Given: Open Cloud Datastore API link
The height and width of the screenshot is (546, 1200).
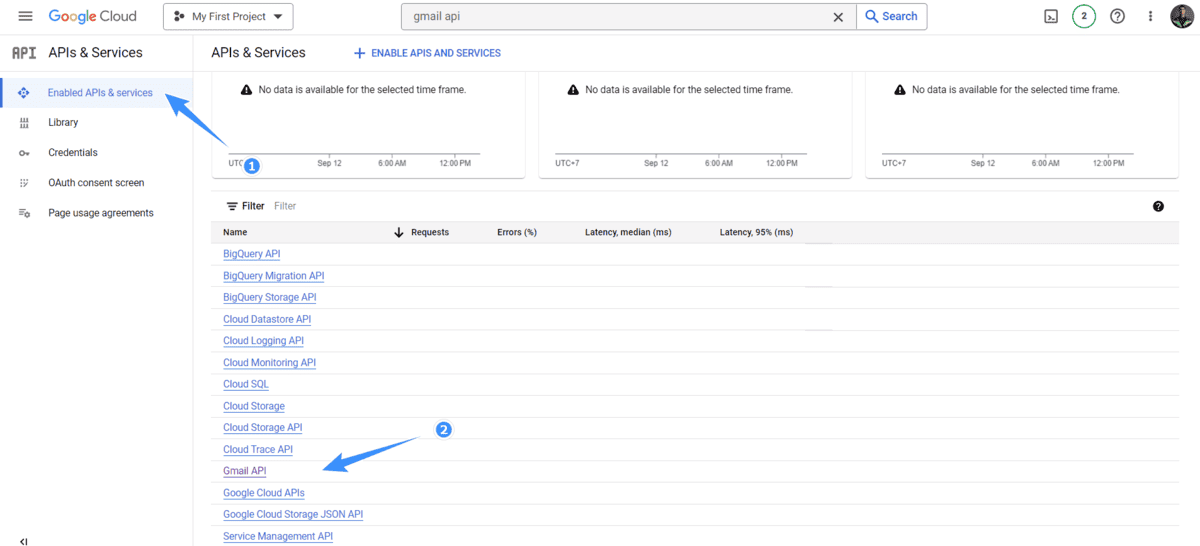Looking at the screenshot, I should (267, 320).
